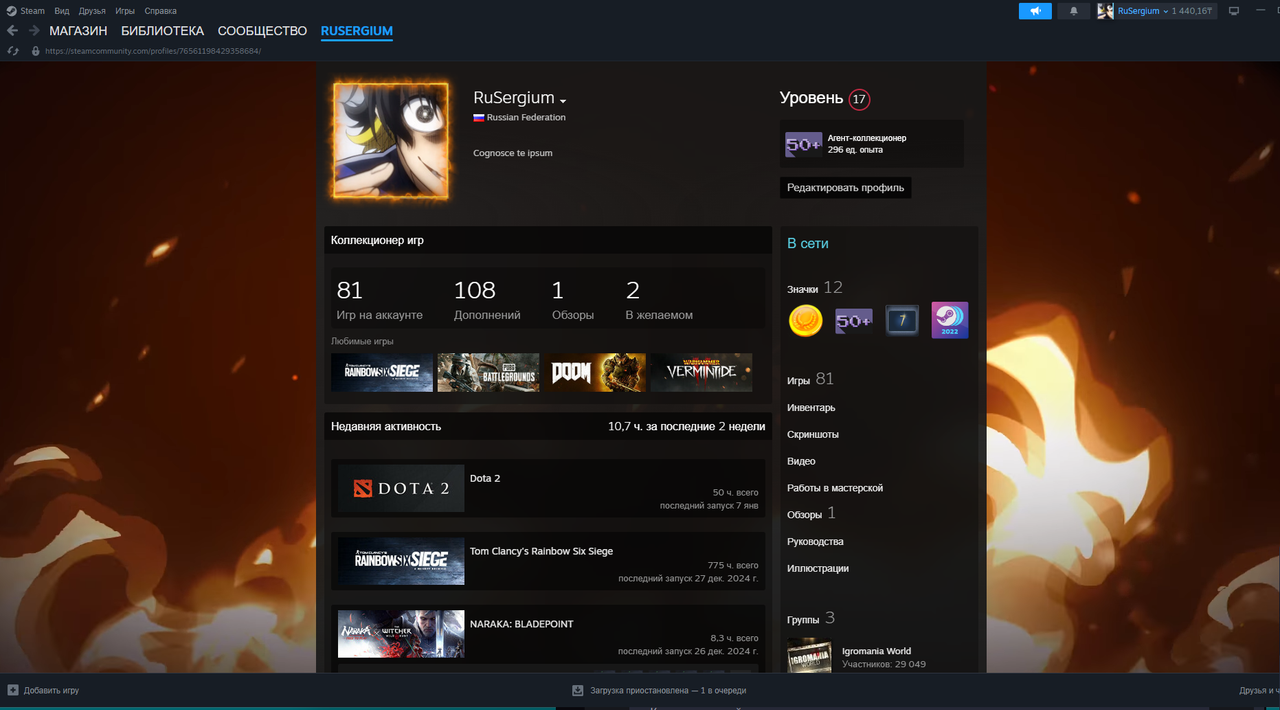Click 2 В желаемом stat

pyautogui.click(x=659, y=300)
